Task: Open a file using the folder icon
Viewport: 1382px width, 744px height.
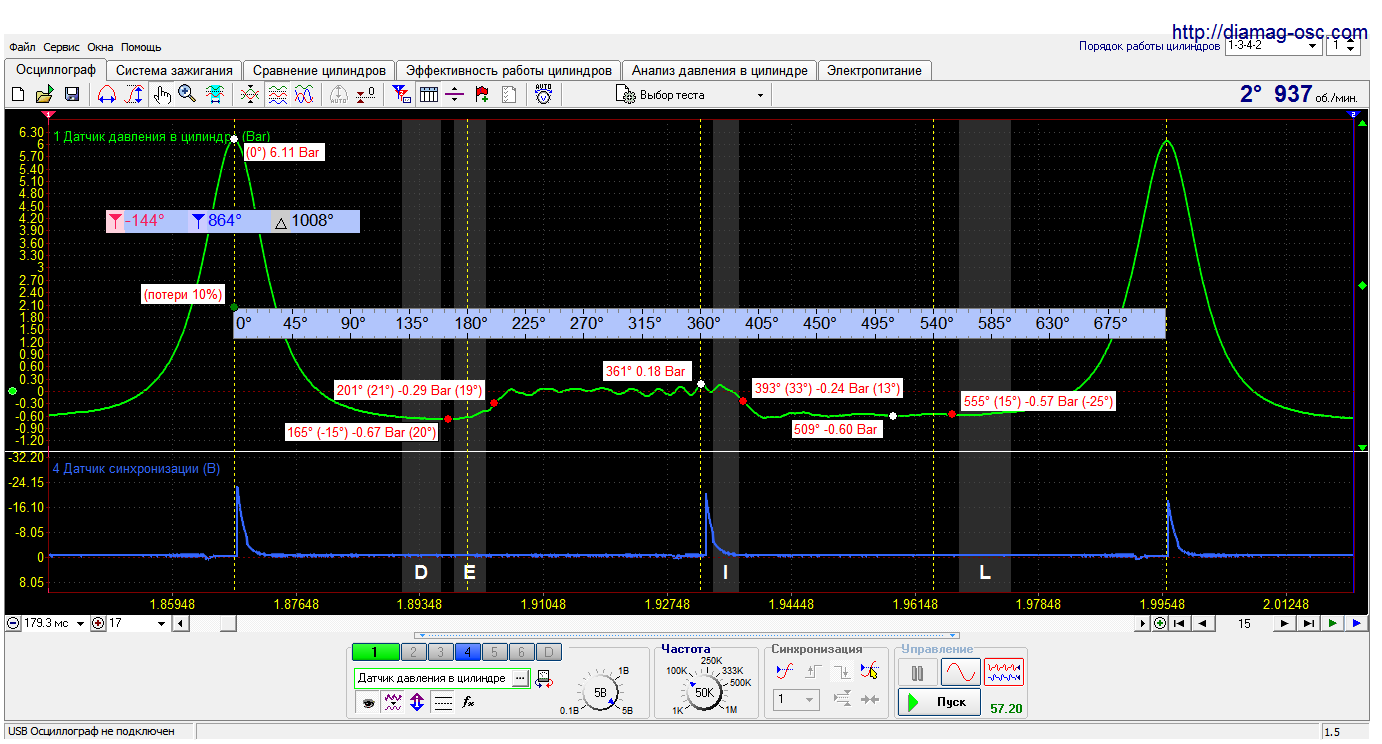Action: (x=45, y=94)
